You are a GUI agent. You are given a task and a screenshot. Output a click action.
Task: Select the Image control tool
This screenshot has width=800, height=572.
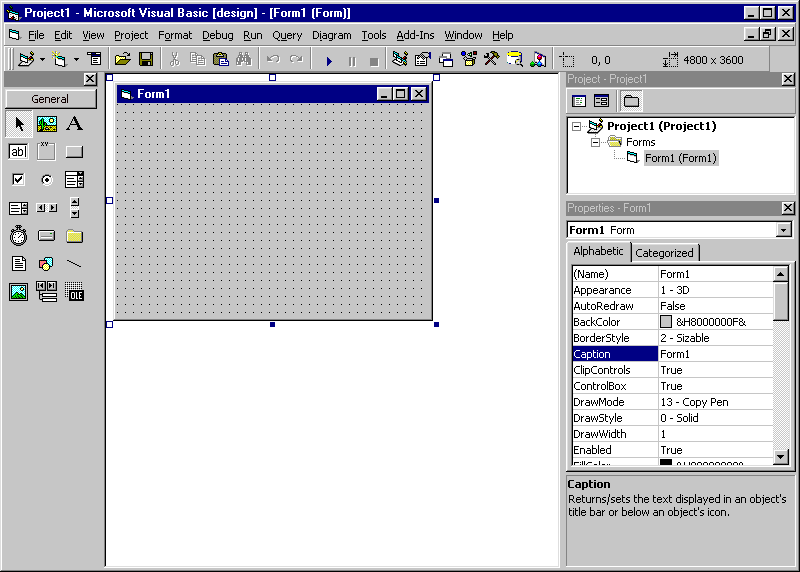click(x=19, y=292)
